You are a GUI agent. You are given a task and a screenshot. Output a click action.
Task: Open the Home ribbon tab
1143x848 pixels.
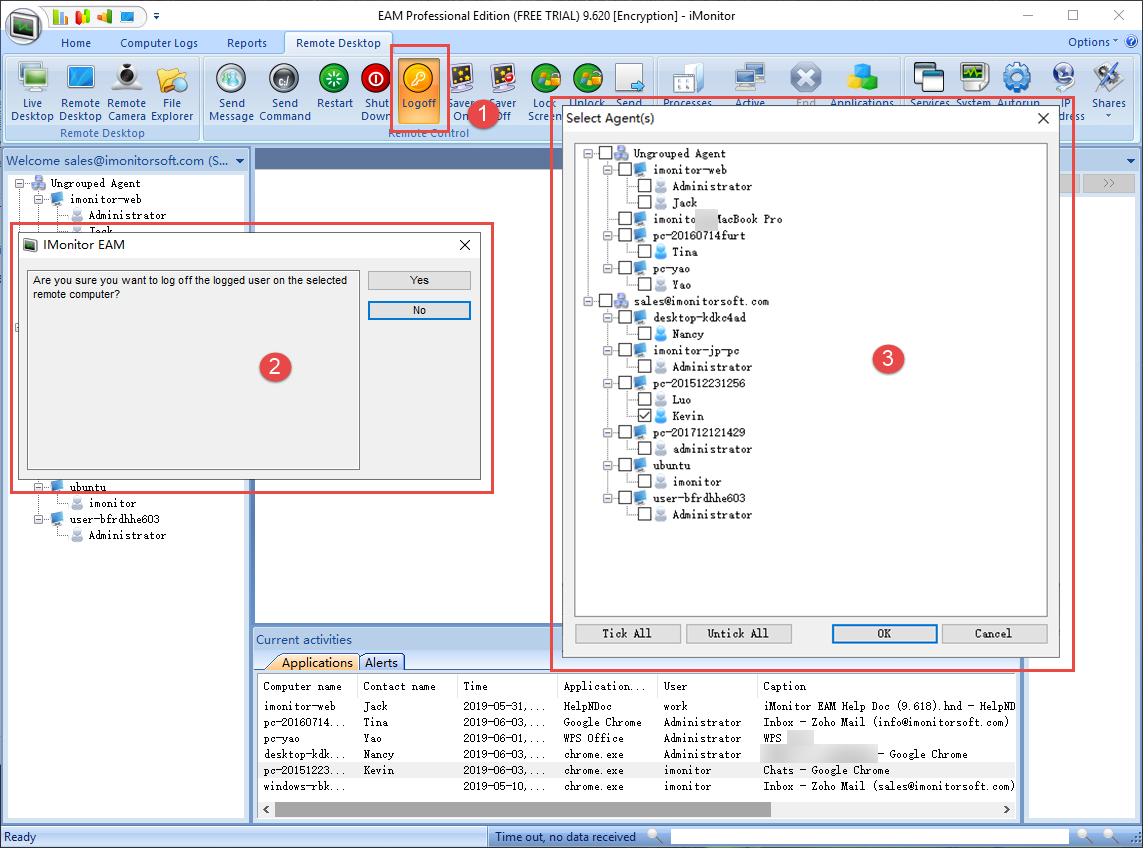76,43
